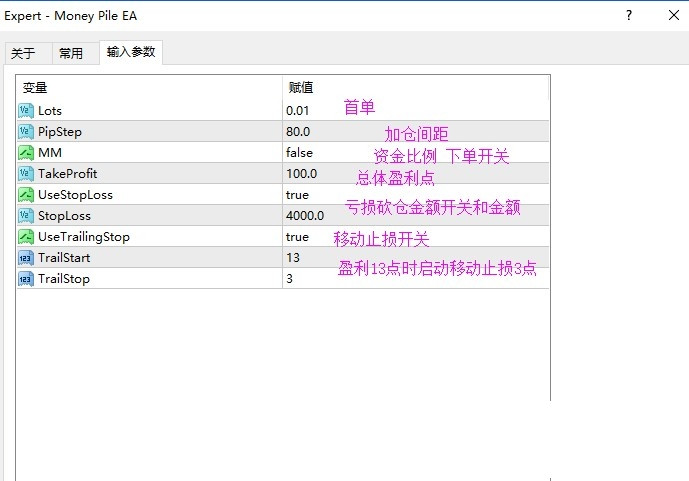Toggle the UseTrailingStop value true
The height and width of the screenshot is (481, 689).
[x=297, y=237]
